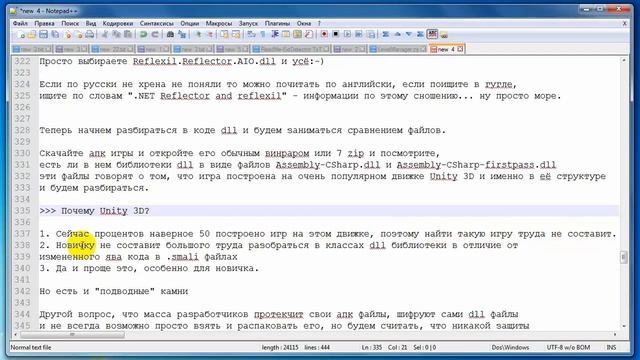Open the Поиск menu
Screen dimensions: 640x360
coord(70,24)
